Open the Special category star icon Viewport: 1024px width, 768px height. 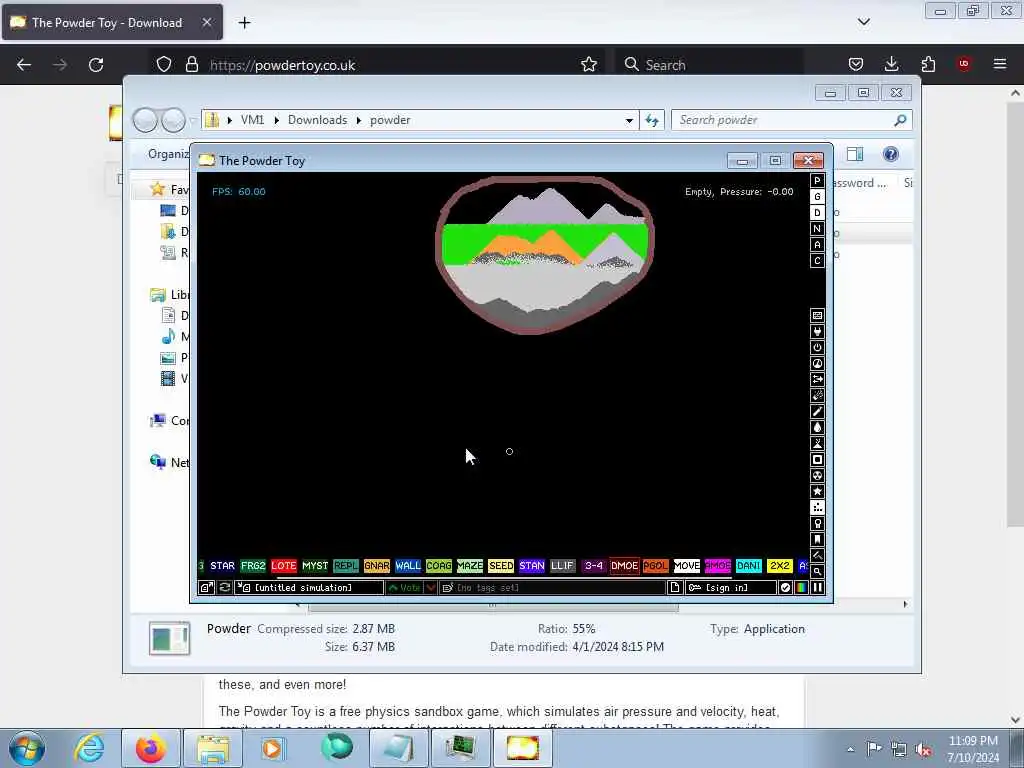tap(817, 492)
